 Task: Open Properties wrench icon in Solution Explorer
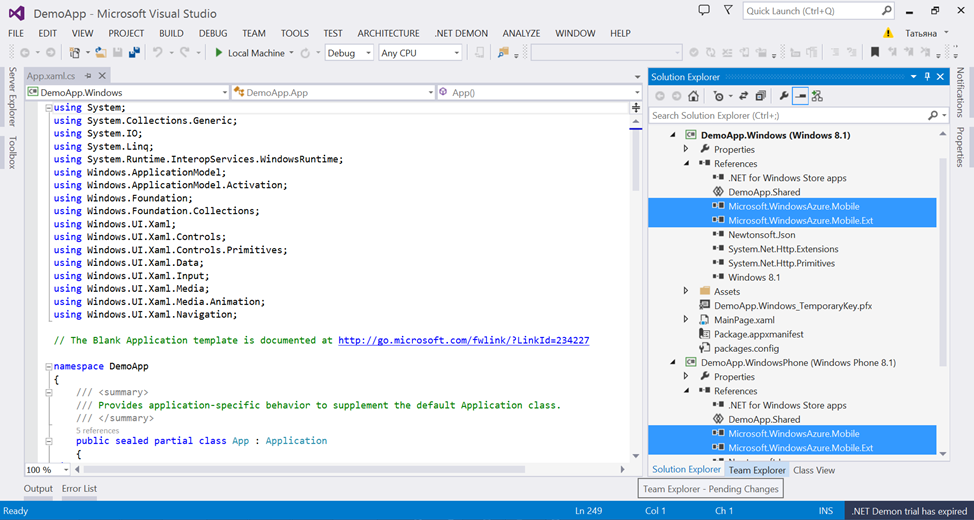coord(784,96)
